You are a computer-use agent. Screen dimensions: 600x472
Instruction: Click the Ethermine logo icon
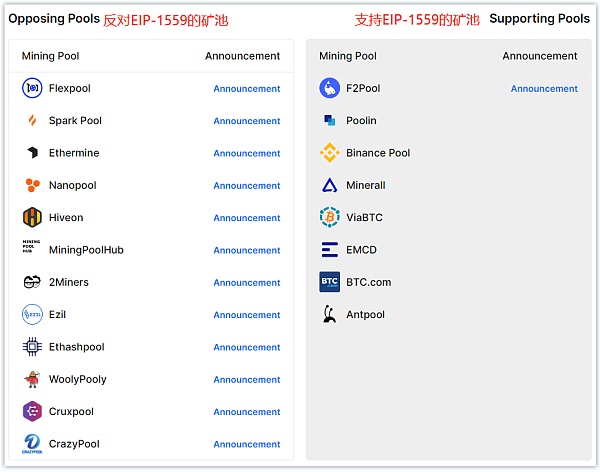click(x=33, y=152)
